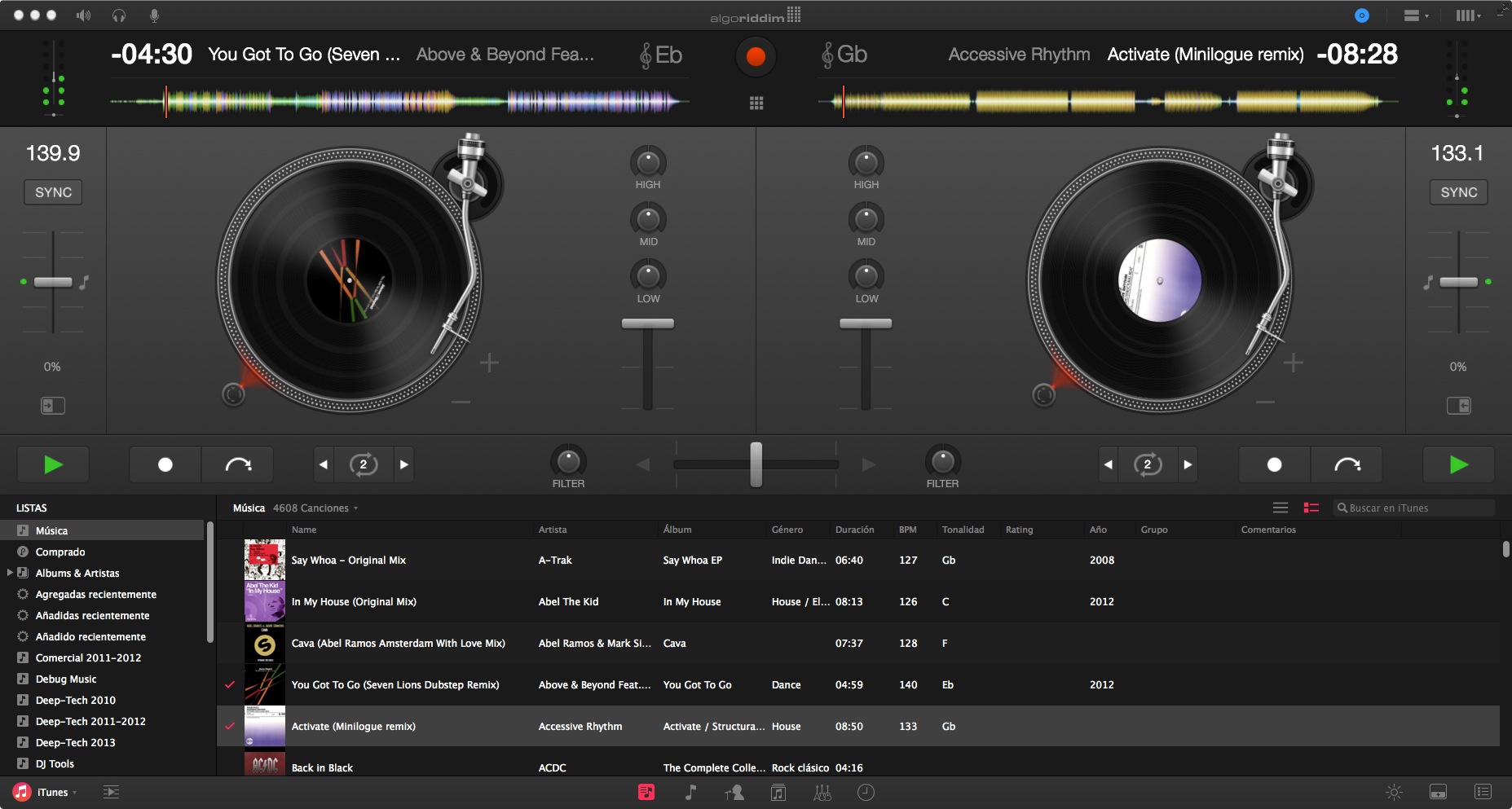The height and width of the screenshot is (809, 1512).
Task: Toggle right deck panel switch below 0%
Action: point(1458,406)
